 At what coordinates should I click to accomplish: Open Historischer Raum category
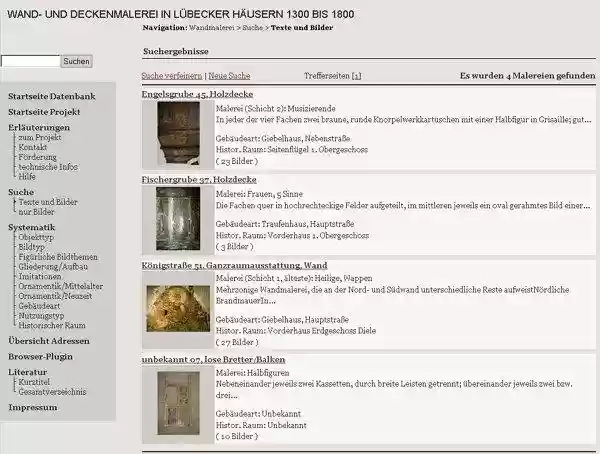tap(52, 325)
